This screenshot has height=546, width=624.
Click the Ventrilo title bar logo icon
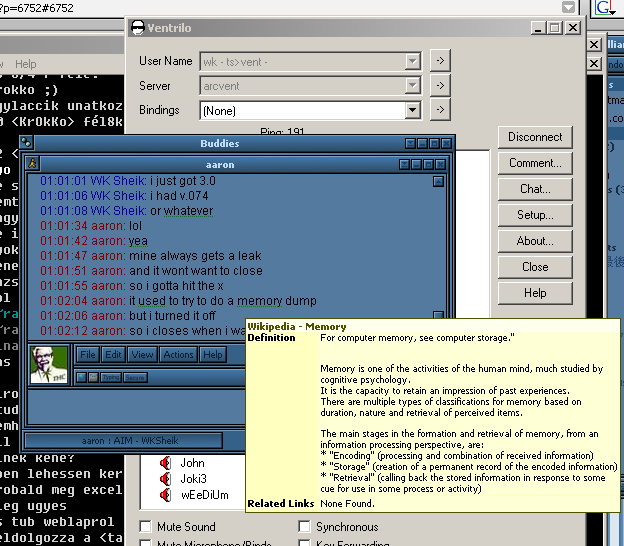tap(138, 28)
